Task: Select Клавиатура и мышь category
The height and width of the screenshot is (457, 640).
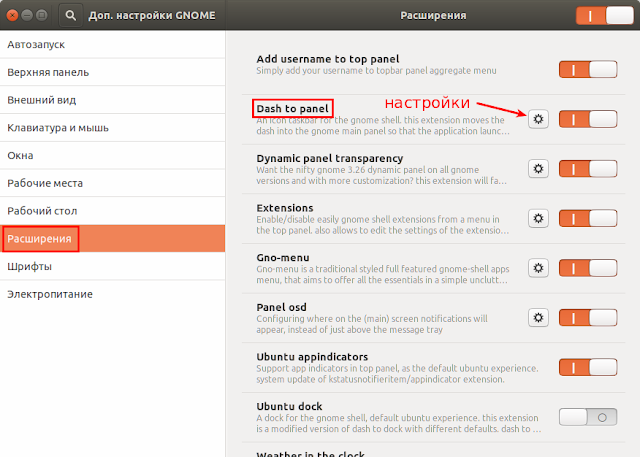Action: pyautogui.click(x=112, y=128)
